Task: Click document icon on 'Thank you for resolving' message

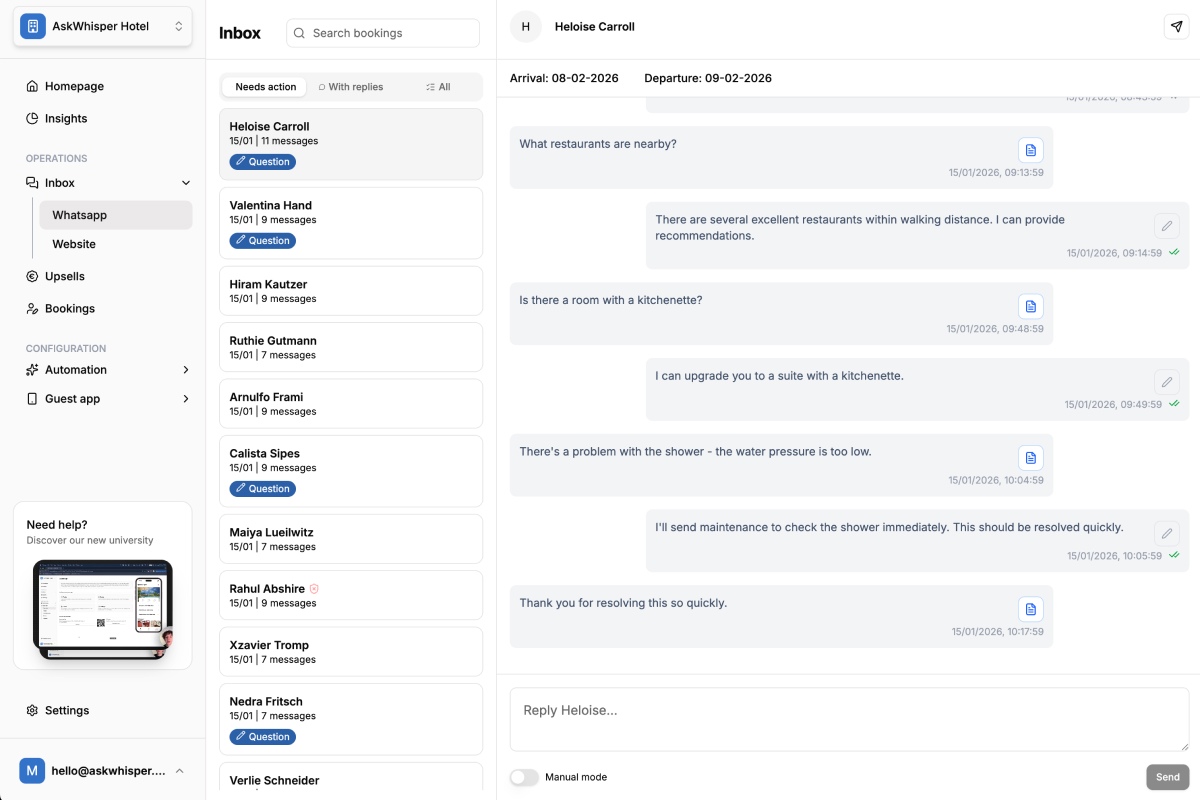Action: 1030,609
